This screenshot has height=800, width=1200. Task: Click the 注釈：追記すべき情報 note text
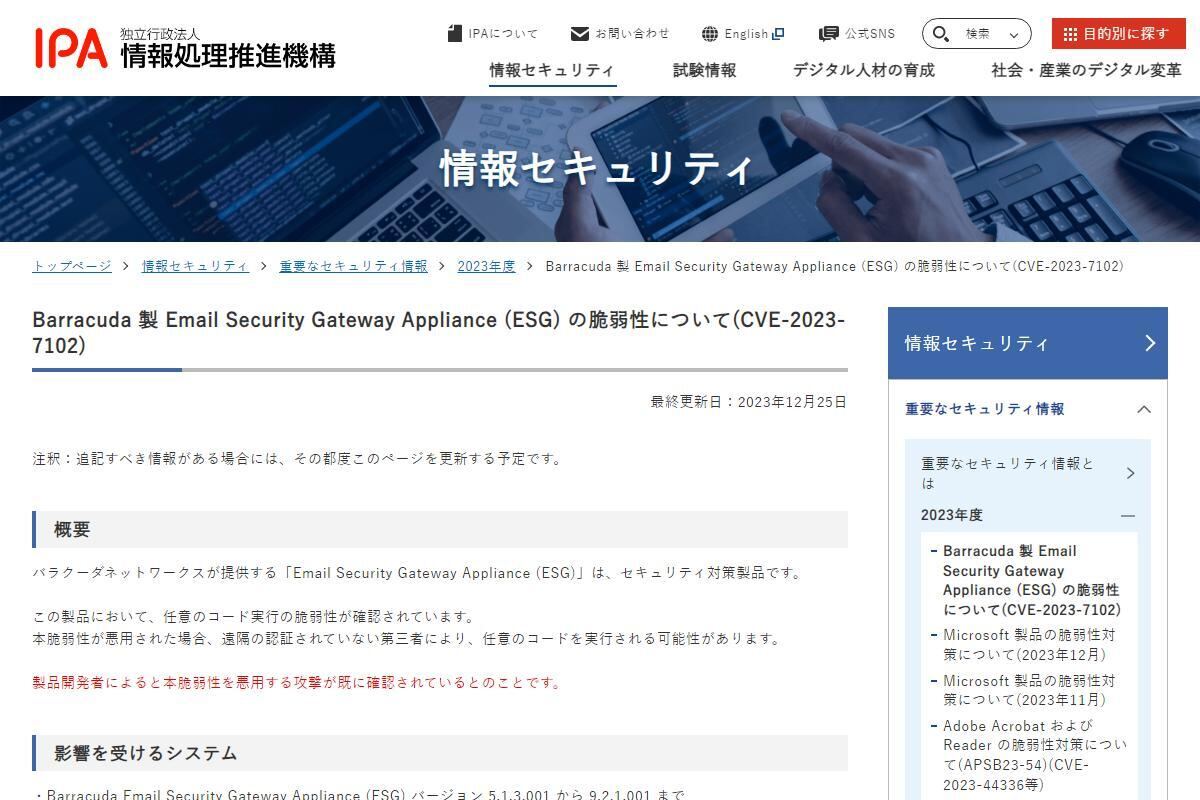click(298, 459)
